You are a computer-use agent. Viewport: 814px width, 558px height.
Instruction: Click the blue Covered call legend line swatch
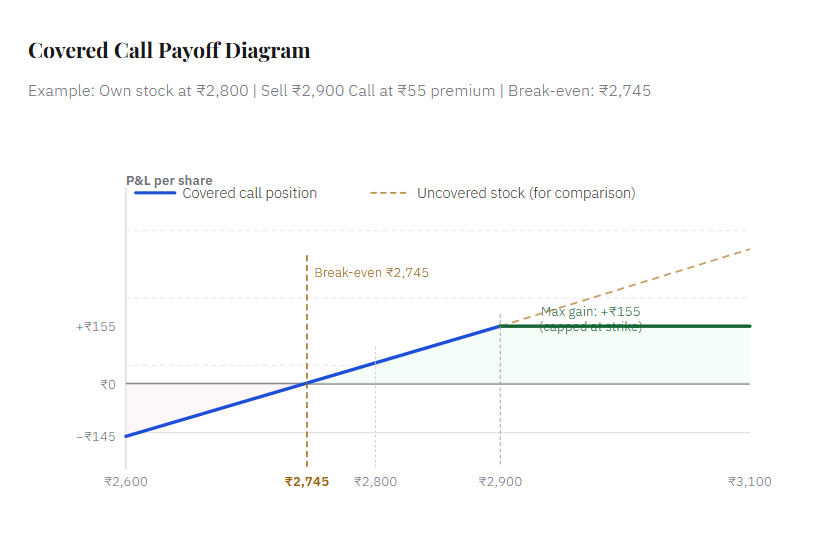155,193
